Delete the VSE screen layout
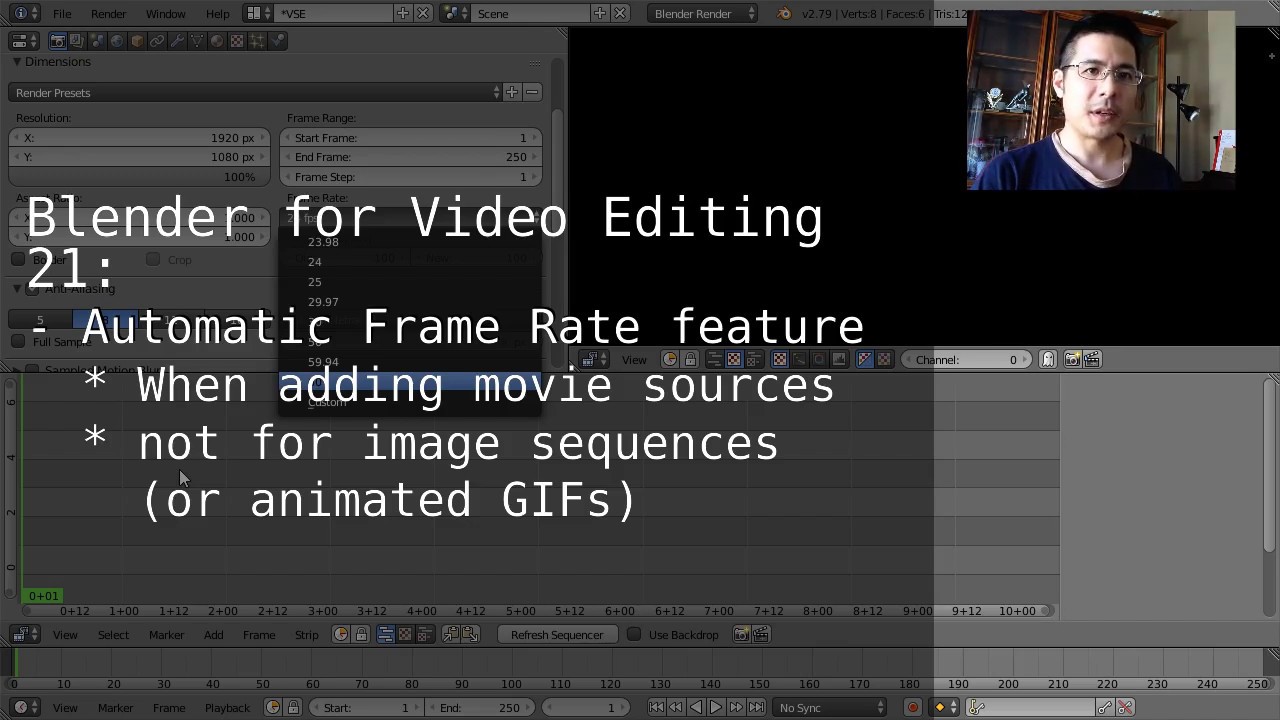Image resolution: width=1280 pixels, height=720 pixels. pos(423,13)
